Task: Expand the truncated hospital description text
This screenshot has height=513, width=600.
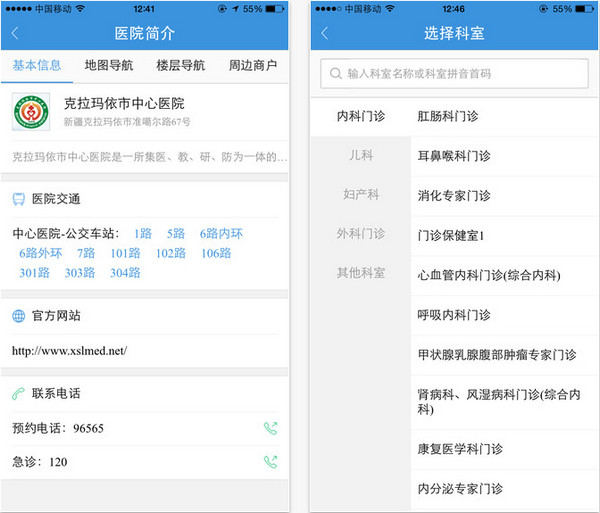Action: pyautogui.click(x=150, y=157)
